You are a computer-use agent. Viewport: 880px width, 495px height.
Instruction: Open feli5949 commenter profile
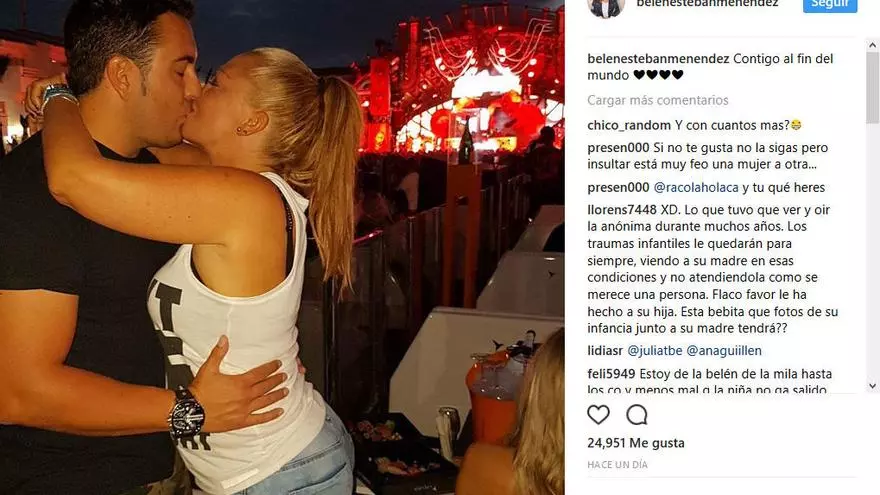pyautogui.click(x=611, y=374)
